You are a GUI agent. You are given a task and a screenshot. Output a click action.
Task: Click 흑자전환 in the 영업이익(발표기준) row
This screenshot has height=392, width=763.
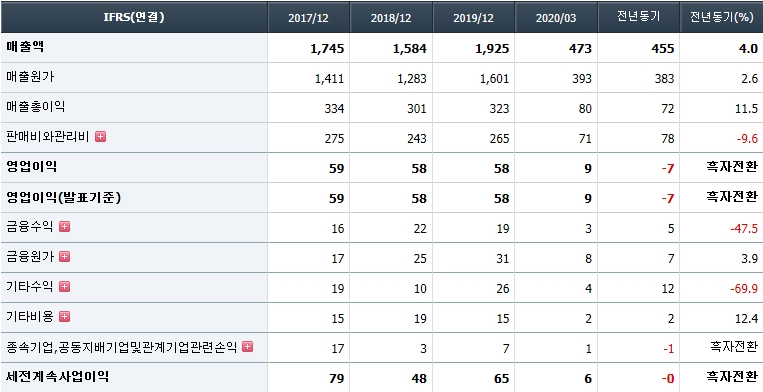click(x=732, y=197)
